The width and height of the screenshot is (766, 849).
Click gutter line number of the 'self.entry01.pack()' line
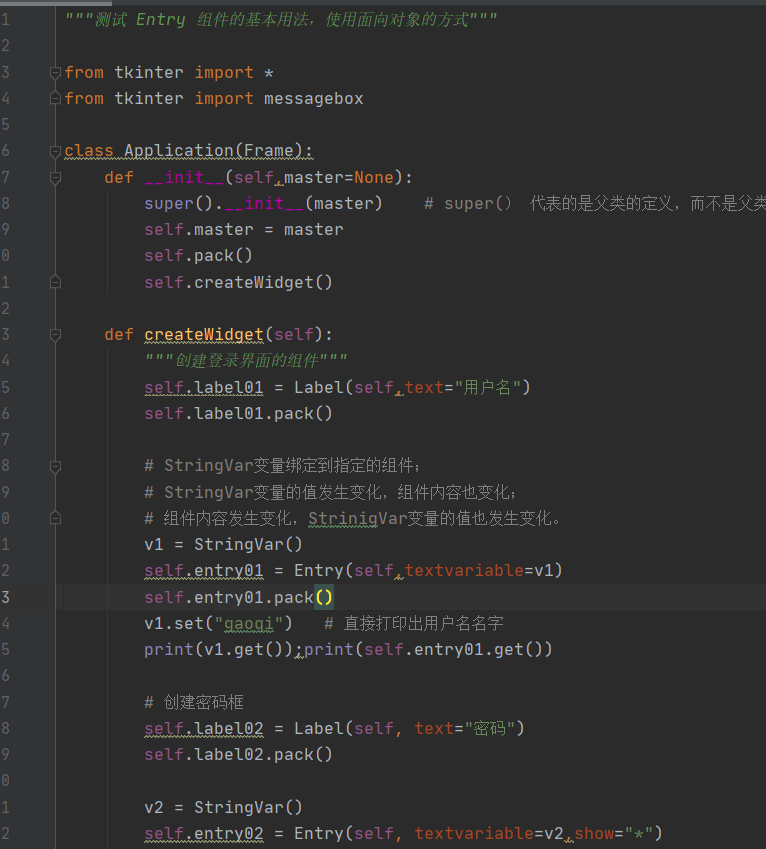5,598
